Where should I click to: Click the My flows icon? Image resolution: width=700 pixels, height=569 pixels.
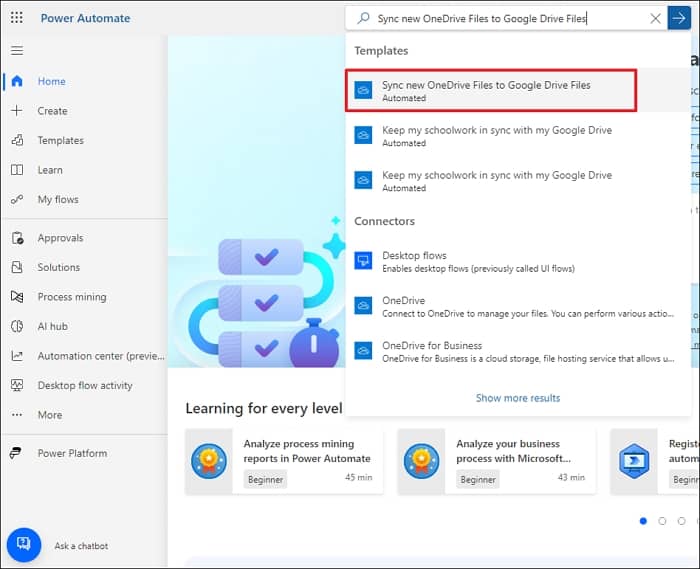[17, 199]
